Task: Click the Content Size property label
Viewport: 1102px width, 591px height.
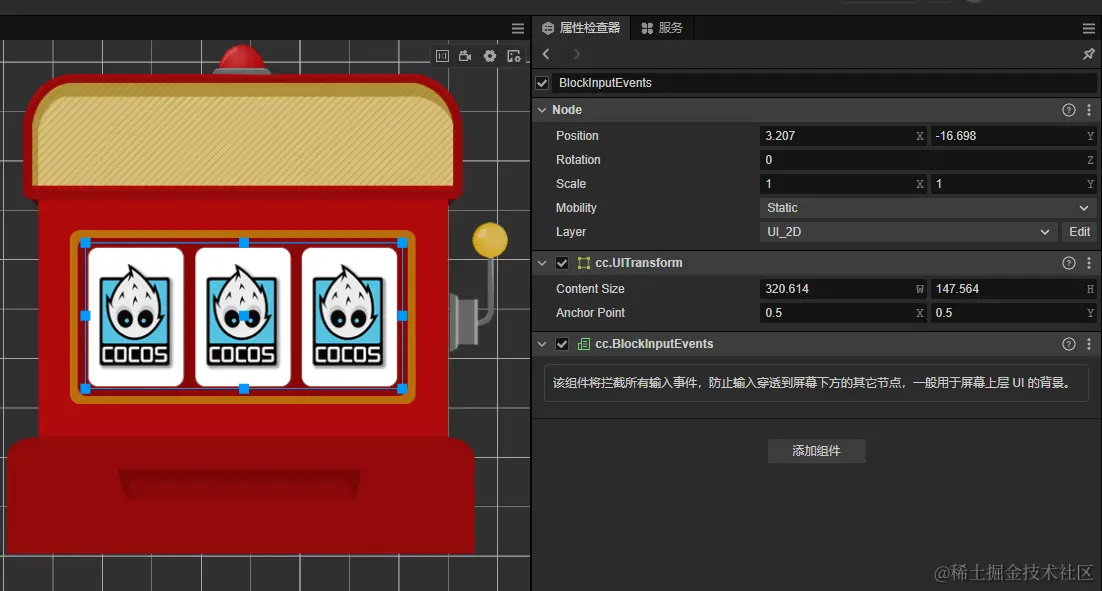Action: coord(590,289)
